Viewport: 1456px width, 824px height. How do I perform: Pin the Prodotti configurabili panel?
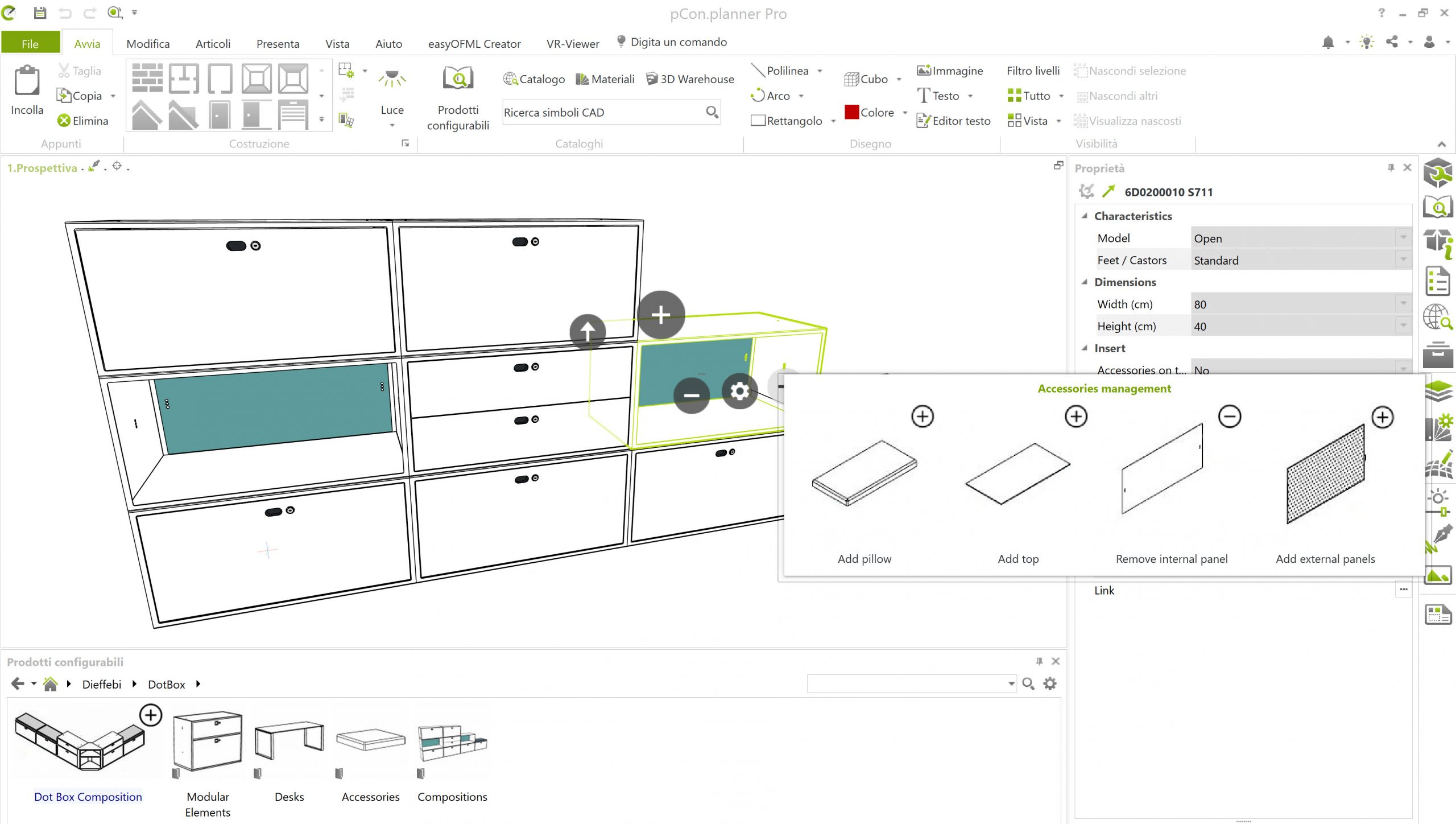pyautogui.click(x=1039, y=661)
